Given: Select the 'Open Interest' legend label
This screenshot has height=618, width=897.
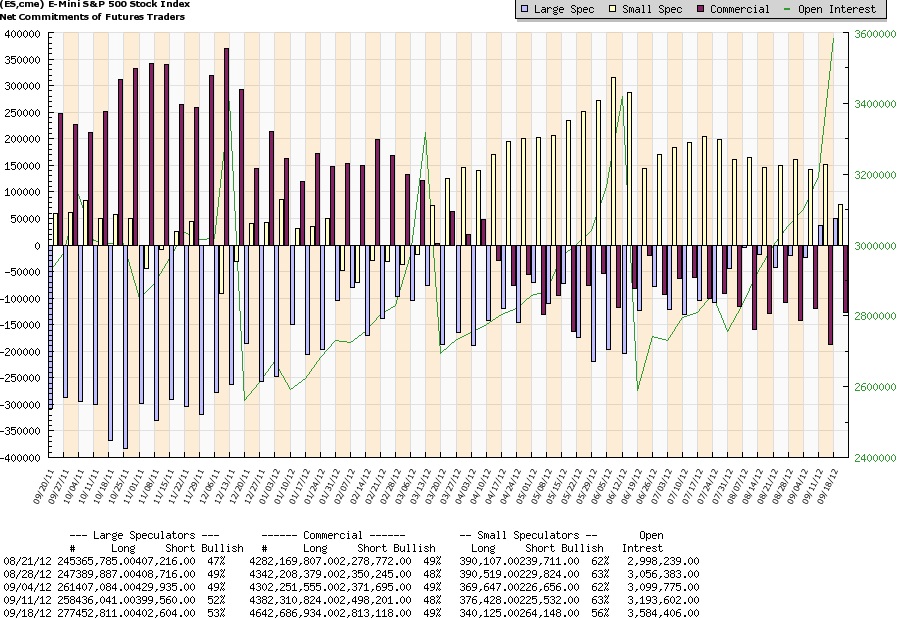Looking at the screenshot, I should coord(837,9).
